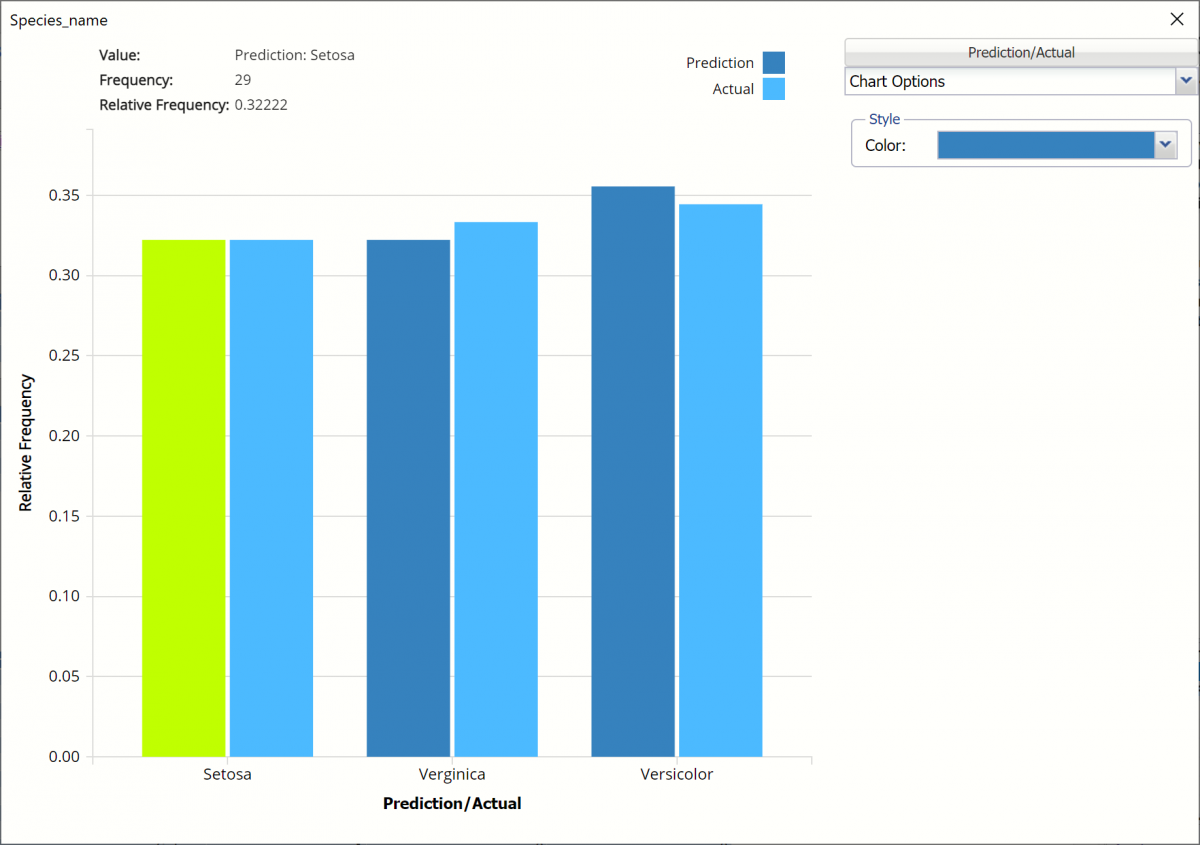
Task: Click the dark blue Prediction legend swatch
Action: [773, 63]
